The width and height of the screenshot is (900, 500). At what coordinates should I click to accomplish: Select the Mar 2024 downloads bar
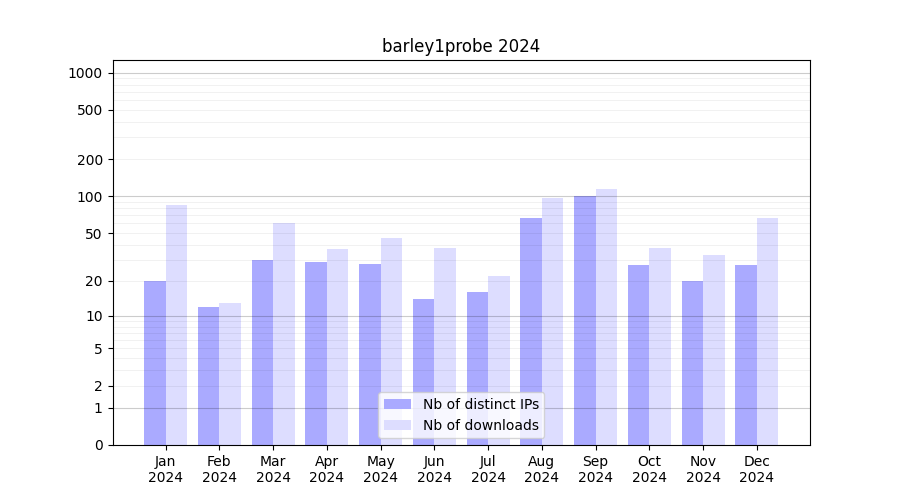point(284,333)
